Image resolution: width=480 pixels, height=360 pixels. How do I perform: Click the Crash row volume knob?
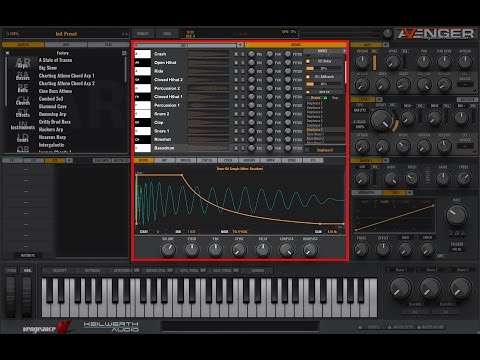(x=252, y=54)
